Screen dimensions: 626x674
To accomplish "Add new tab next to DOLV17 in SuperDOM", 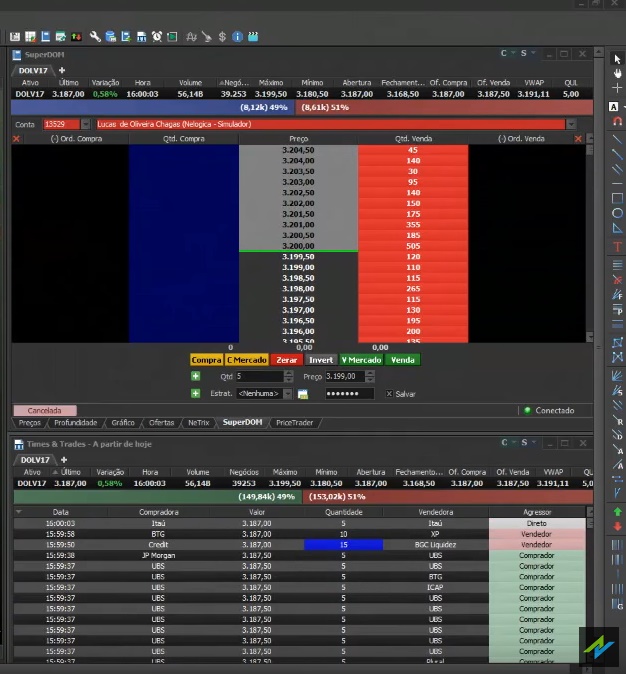I will (62, 70).
